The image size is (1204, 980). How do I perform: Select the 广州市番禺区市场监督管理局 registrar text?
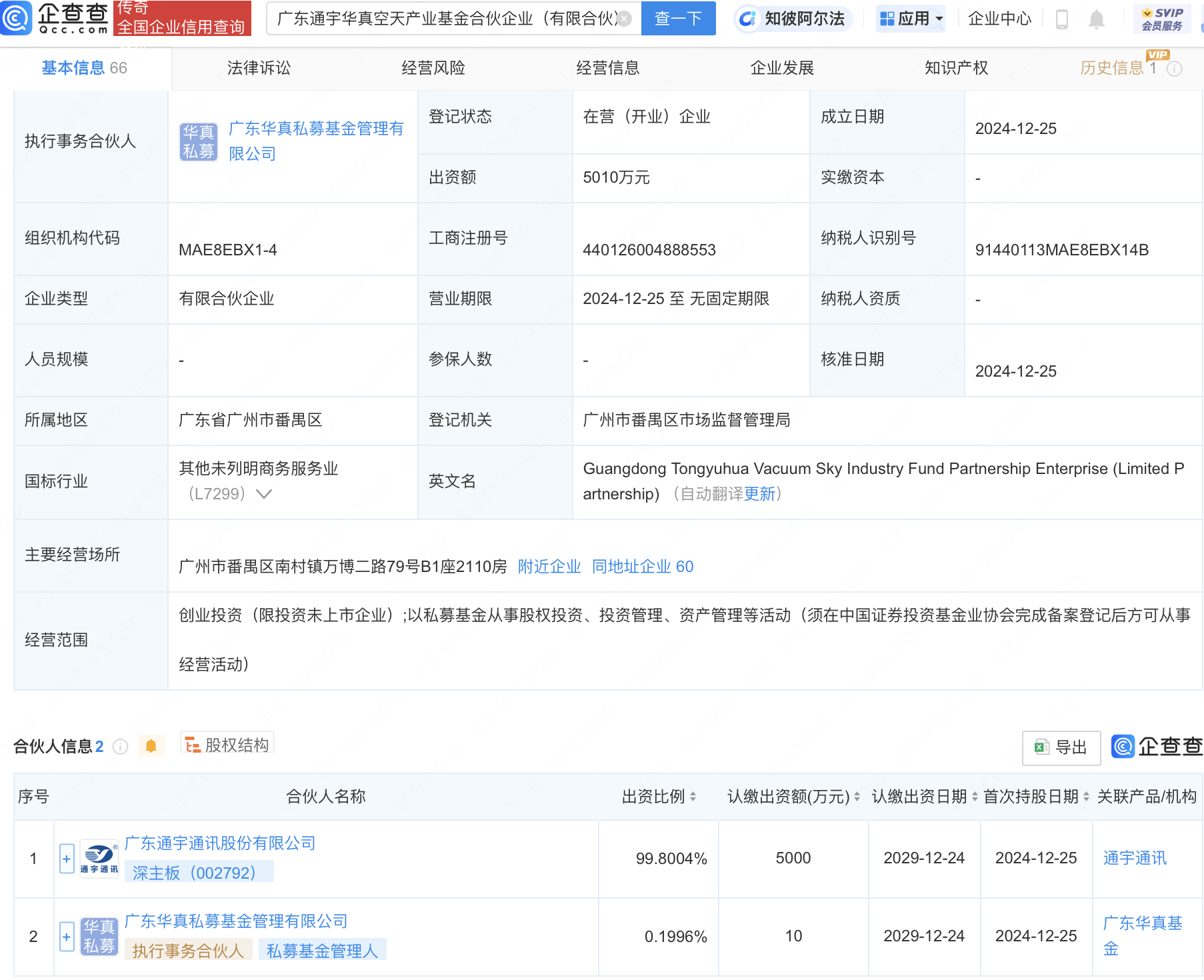point(687,420)
